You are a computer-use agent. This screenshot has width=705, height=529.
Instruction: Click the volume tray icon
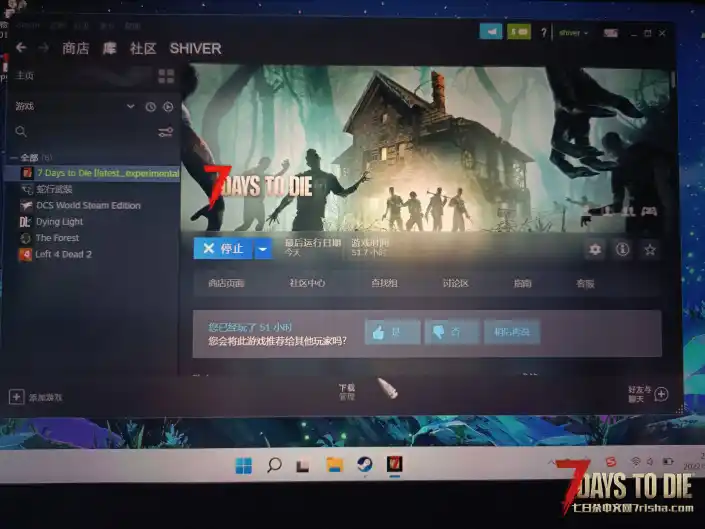pyautogui.click(x=650, y=462)
